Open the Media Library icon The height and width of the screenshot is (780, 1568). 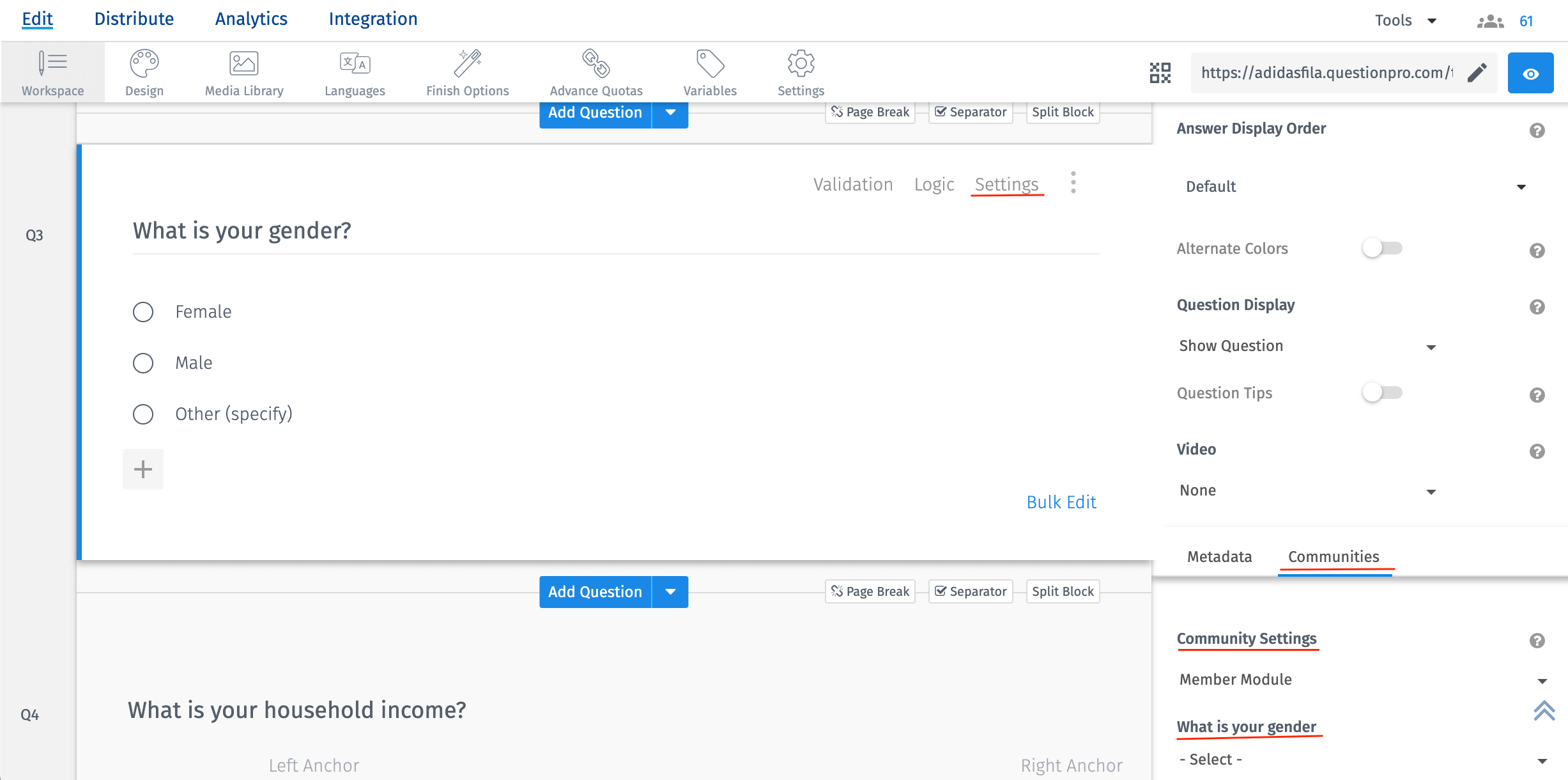coord(243,64)
